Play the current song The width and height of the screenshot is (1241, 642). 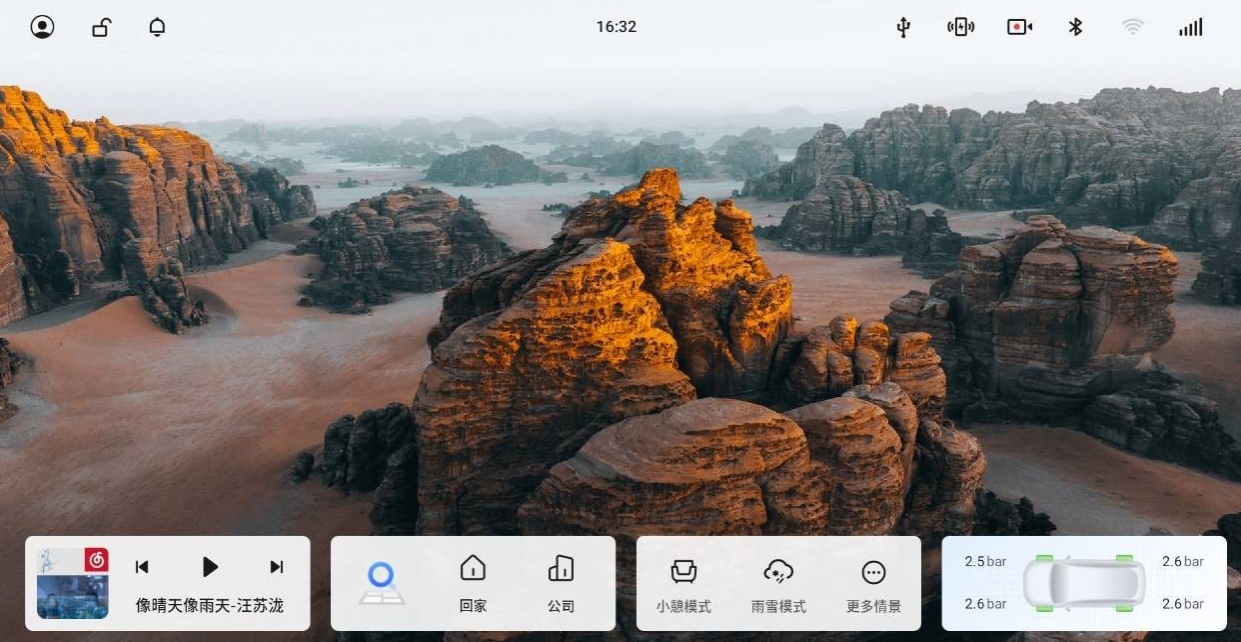(x=210, y=567)
